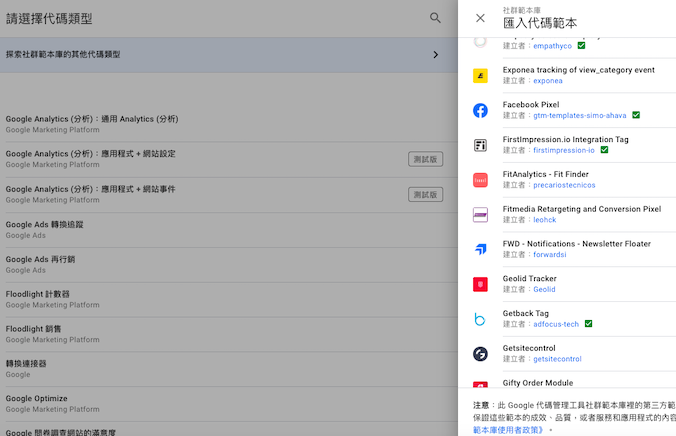This screenshot has width=676, height=436.
Task: Close the import tag template panel
Action: point(480,18)
